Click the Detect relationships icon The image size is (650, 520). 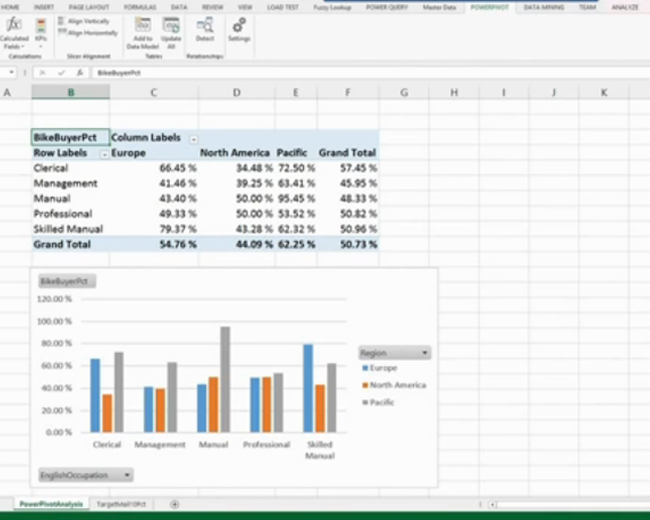tap(205, 25)
